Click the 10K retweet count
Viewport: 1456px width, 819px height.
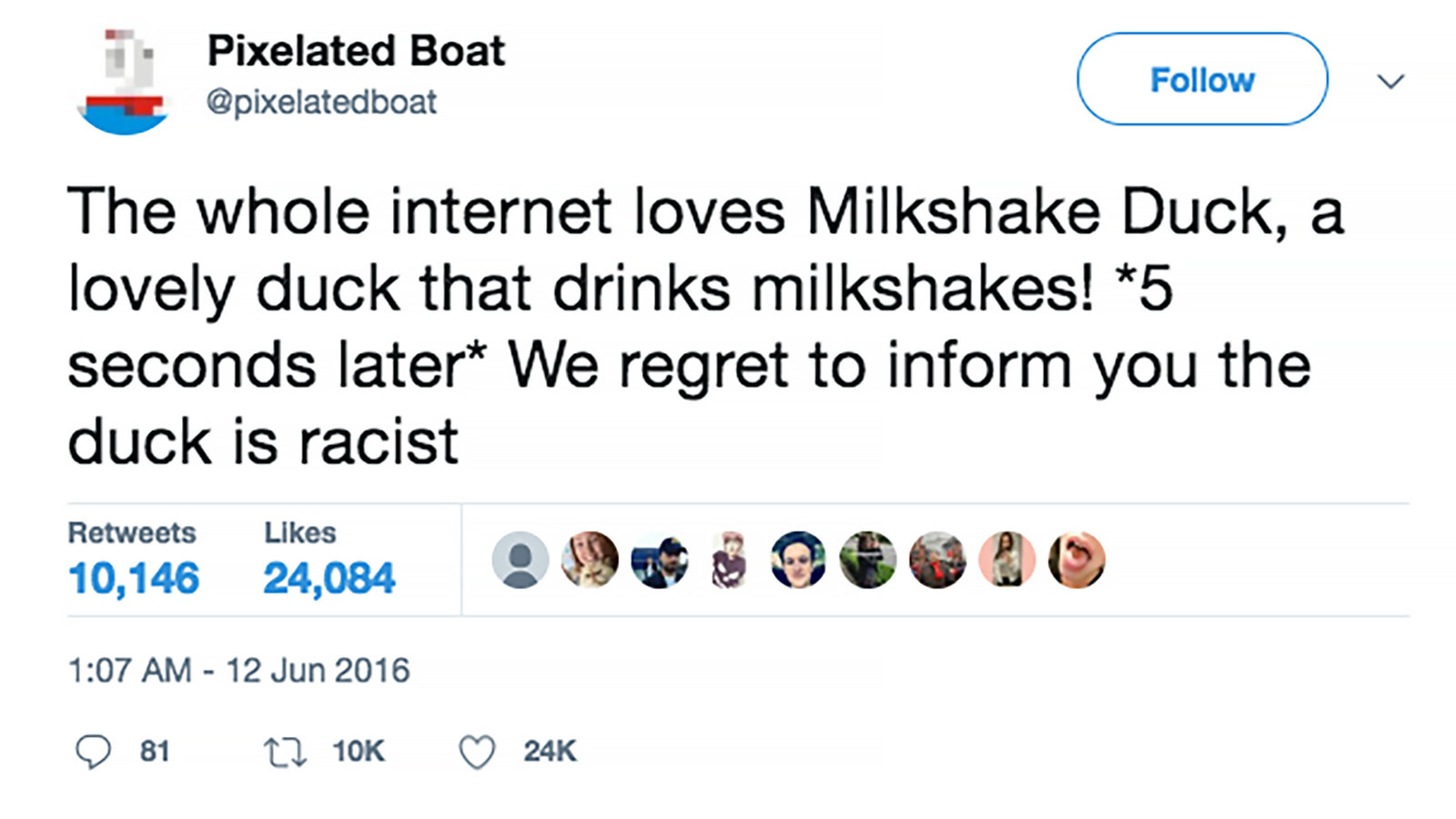[359, 752]
